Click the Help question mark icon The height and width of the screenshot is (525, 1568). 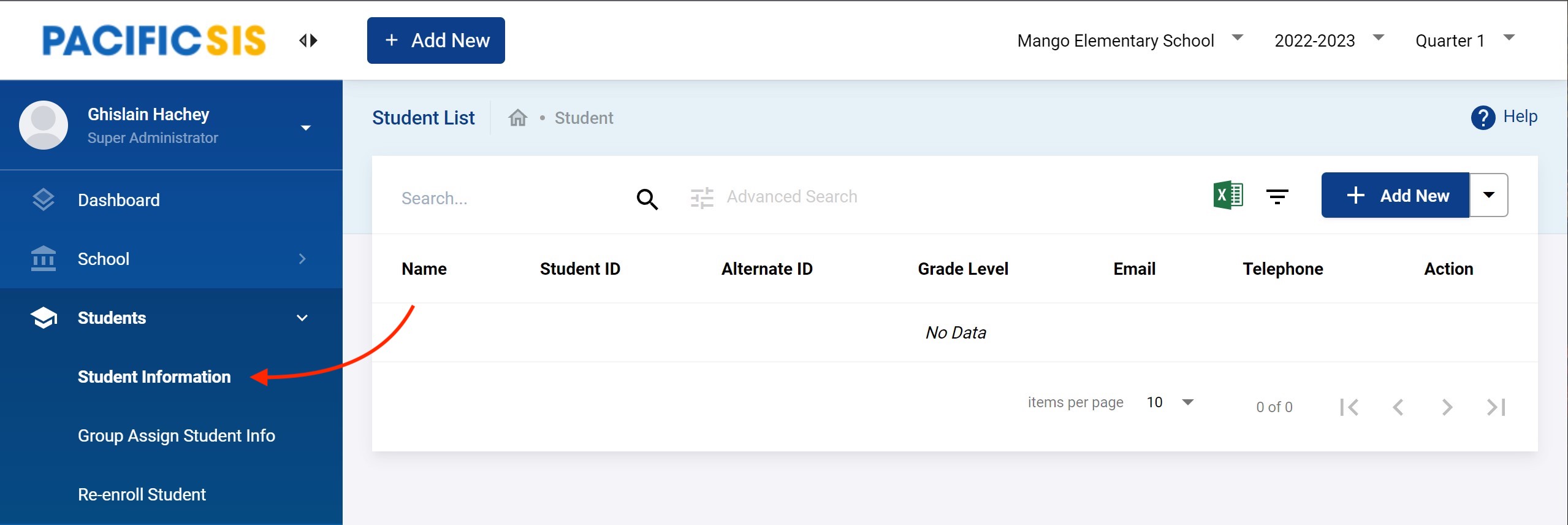(1482, 117)
